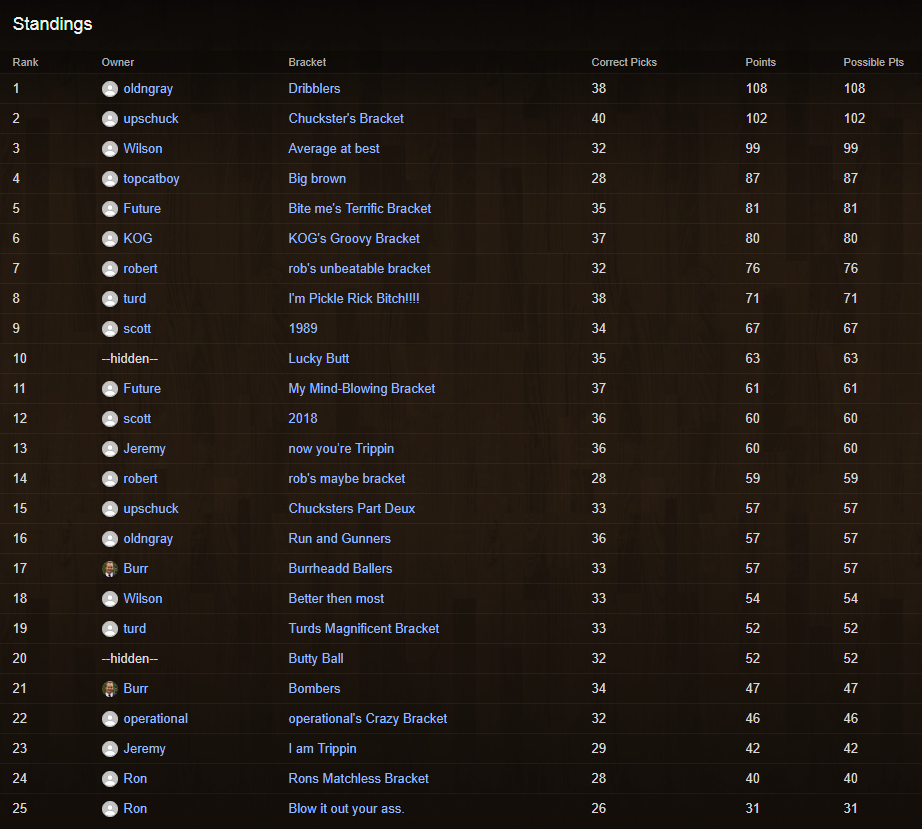Image resolution: width=922 pixels, height=829 pixels.
Task: Click the Possible Pts column header
Action: [x=873, y=62]
